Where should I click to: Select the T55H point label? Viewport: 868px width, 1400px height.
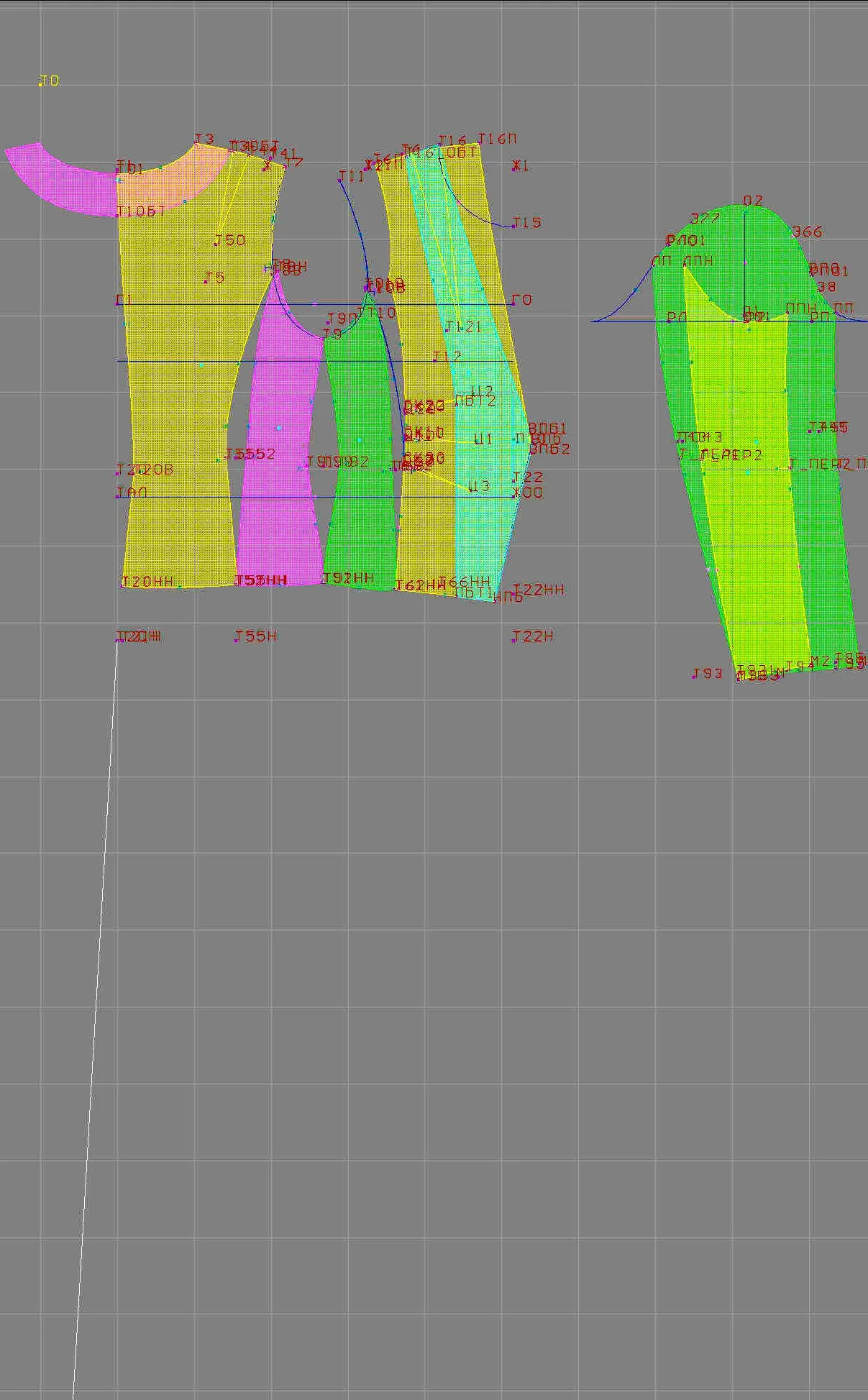pos(257,636)
